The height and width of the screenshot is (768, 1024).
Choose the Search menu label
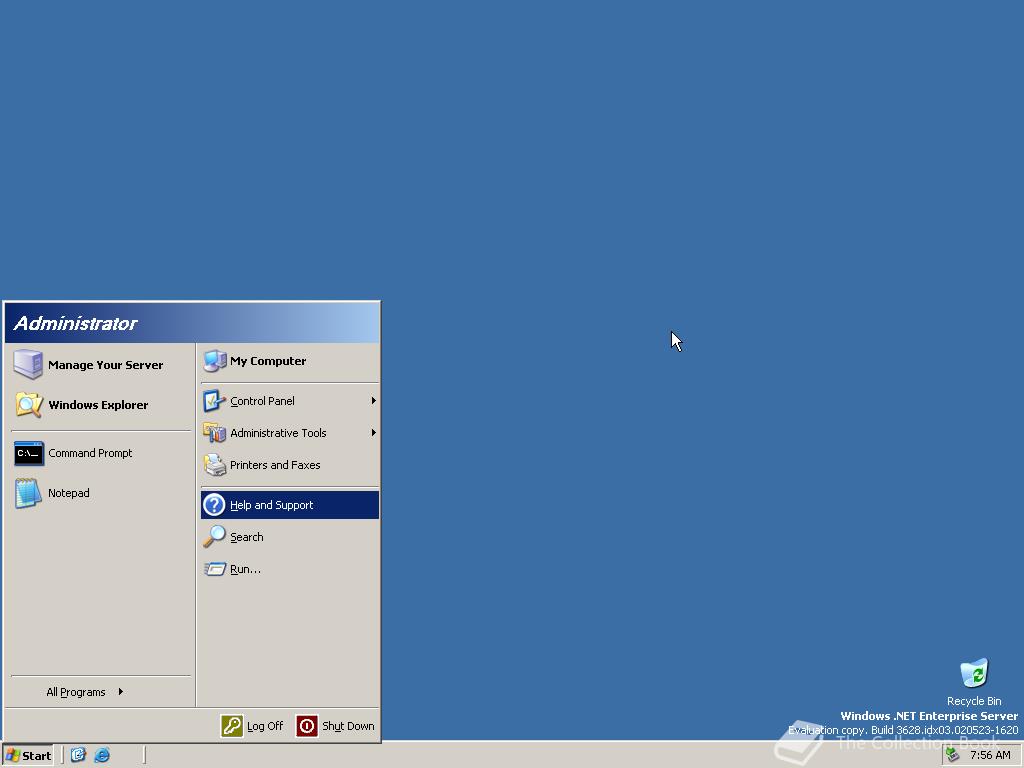click(247, 537)
